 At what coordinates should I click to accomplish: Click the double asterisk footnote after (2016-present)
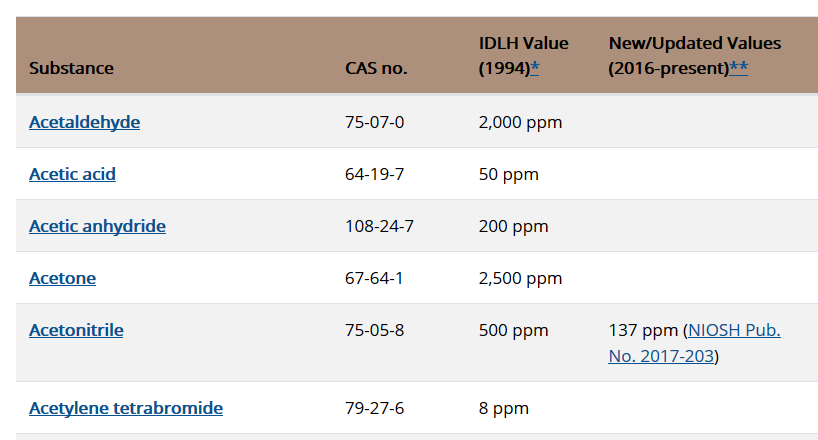click(739, 68)
